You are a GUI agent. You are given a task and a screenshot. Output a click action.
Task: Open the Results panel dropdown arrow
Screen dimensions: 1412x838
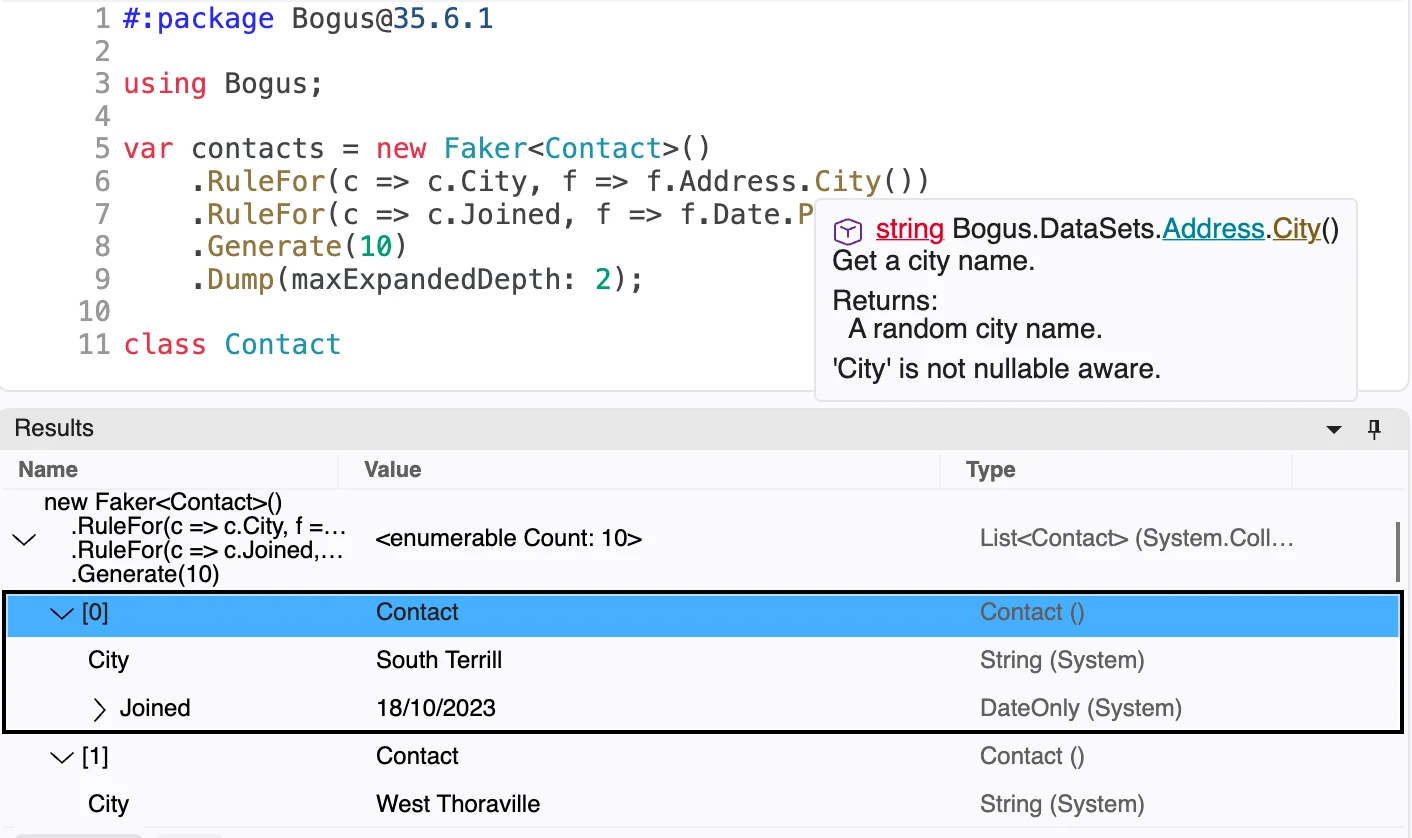pos(1334,430)
